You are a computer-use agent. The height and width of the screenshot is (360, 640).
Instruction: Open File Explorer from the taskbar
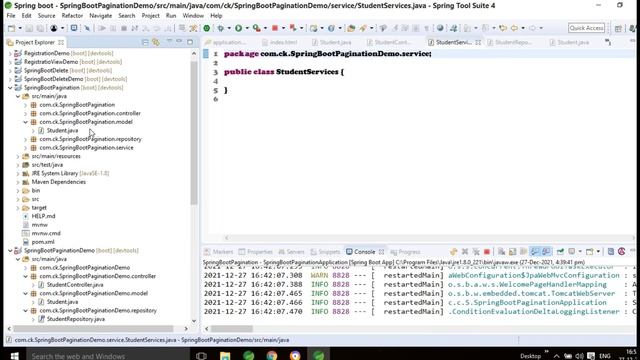tap(225, 355)
